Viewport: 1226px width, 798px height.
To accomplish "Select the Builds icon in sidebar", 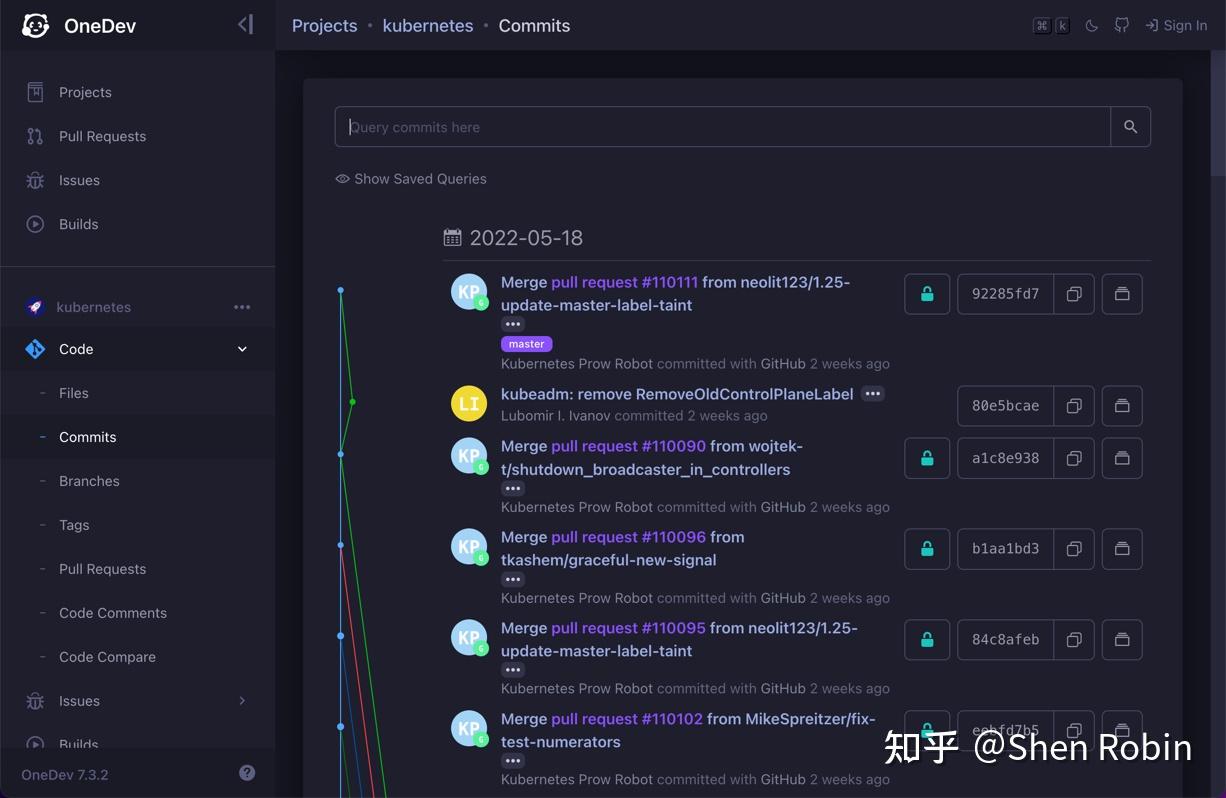I will tap(35, 224).
